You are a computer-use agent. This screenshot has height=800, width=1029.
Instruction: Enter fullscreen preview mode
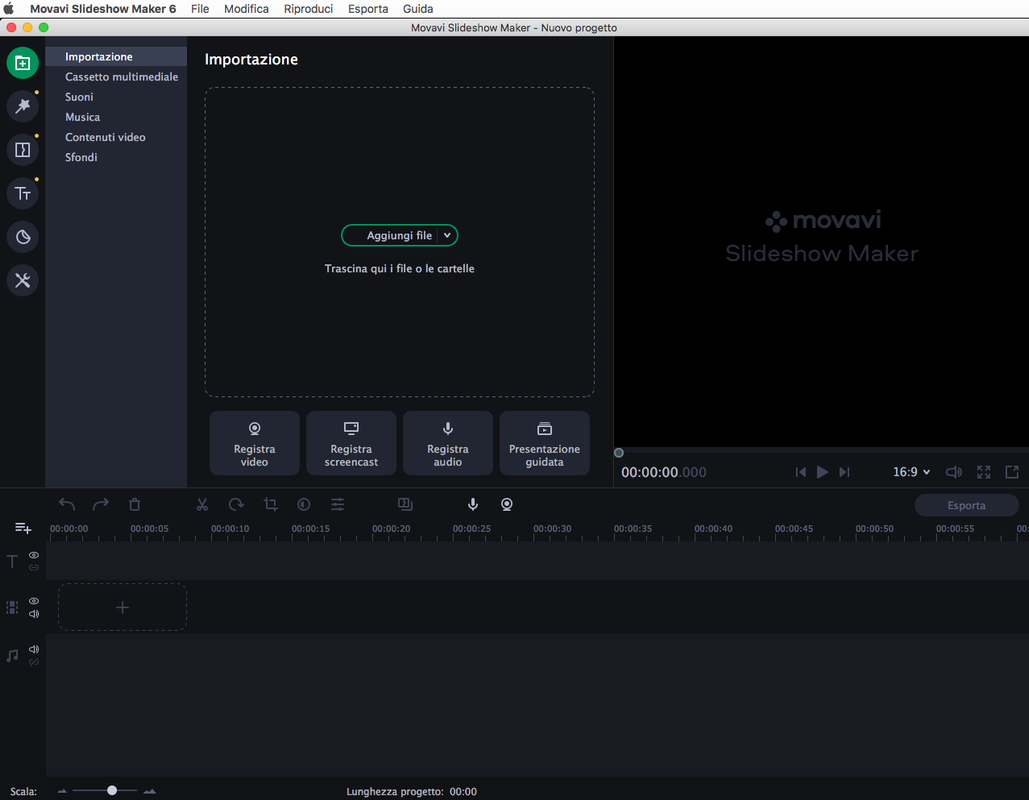coord(983,472)
